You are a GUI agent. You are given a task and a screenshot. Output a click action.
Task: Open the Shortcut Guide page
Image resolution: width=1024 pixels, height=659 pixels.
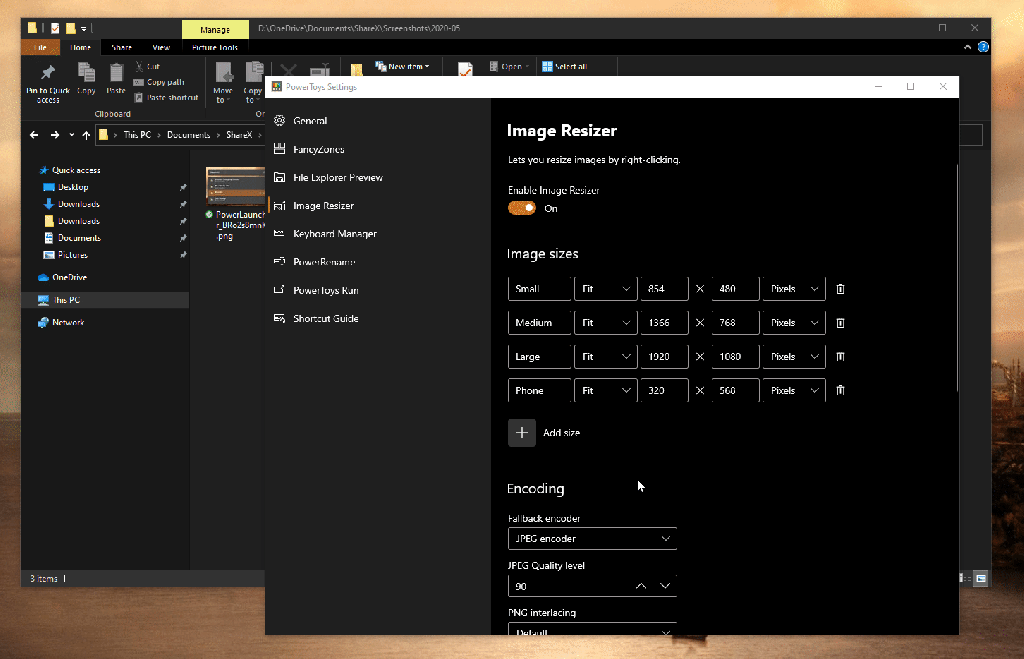coord(325,318)
